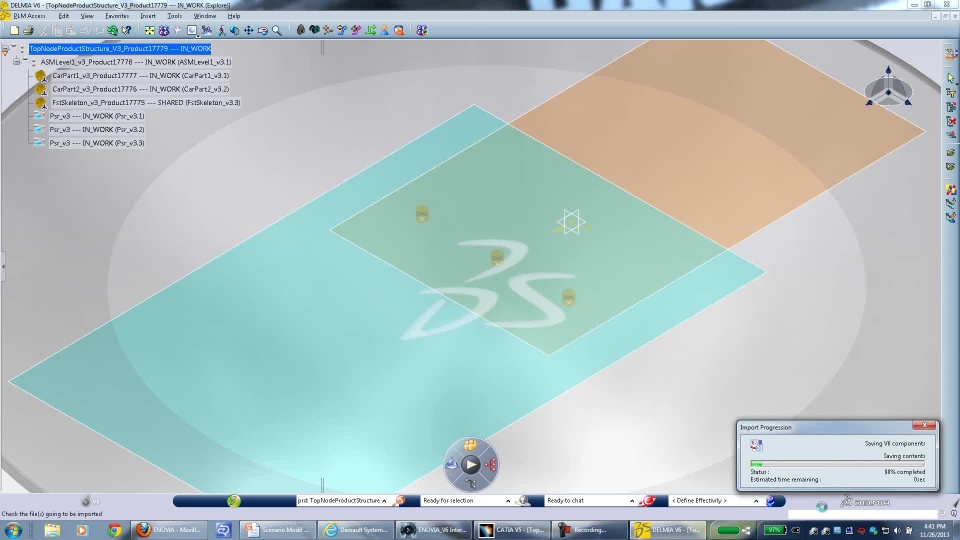Open the Insert menu
This screenshot has width=960, height=540.
148,16
